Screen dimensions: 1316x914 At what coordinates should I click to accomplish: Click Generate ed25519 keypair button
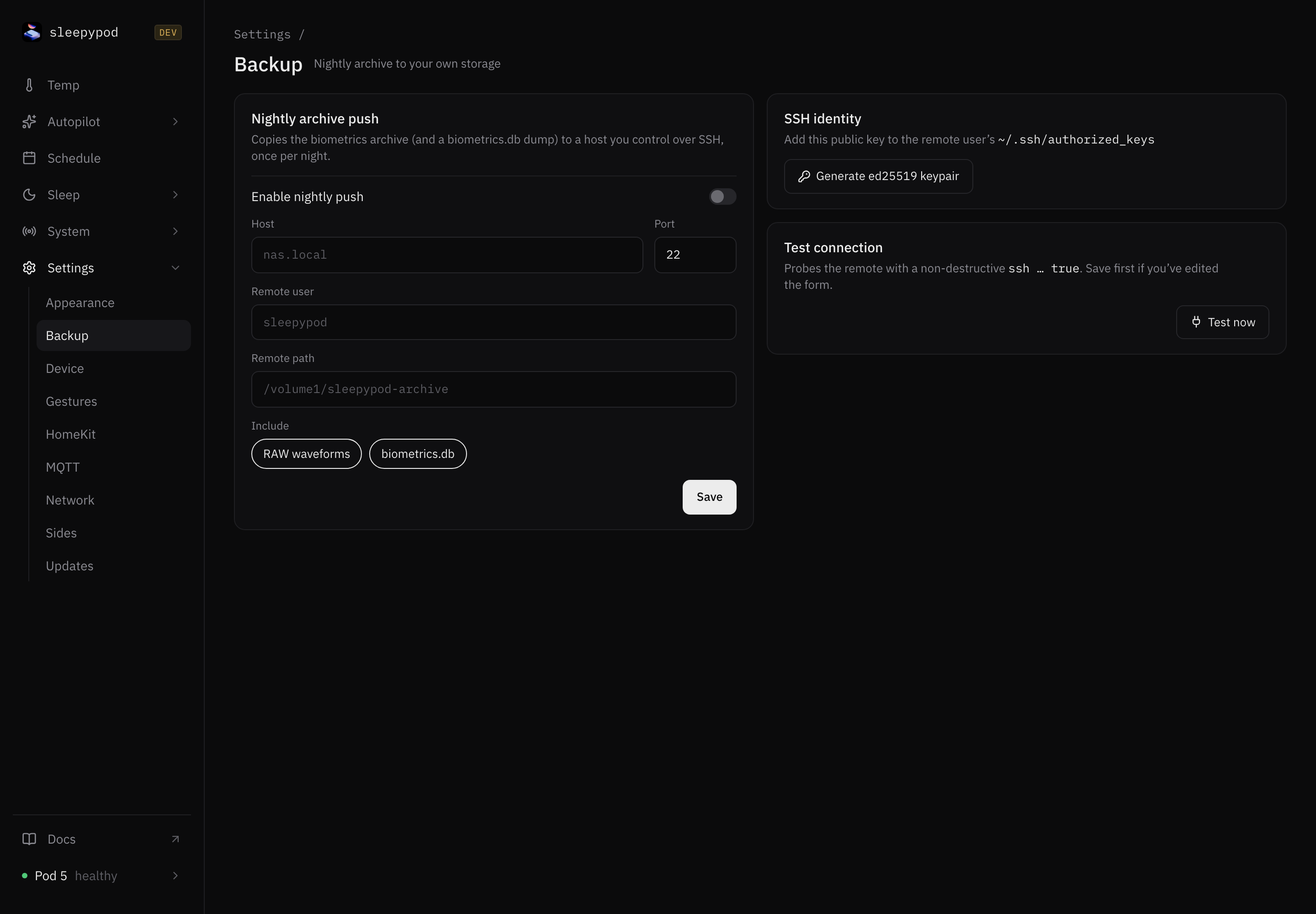(x=878, y=176)
